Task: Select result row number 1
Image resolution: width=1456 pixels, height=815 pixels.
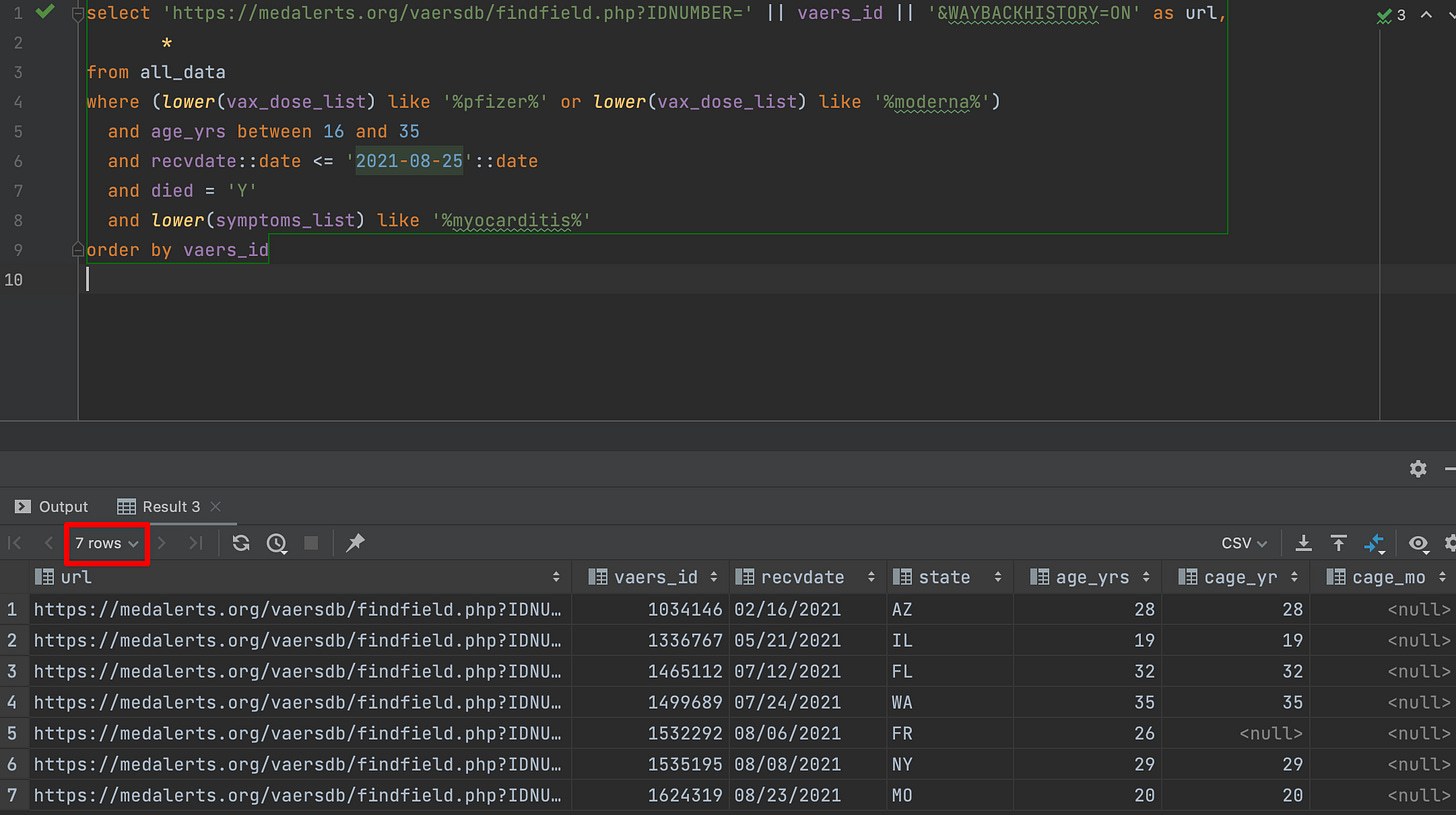Action: click(13, 609)
